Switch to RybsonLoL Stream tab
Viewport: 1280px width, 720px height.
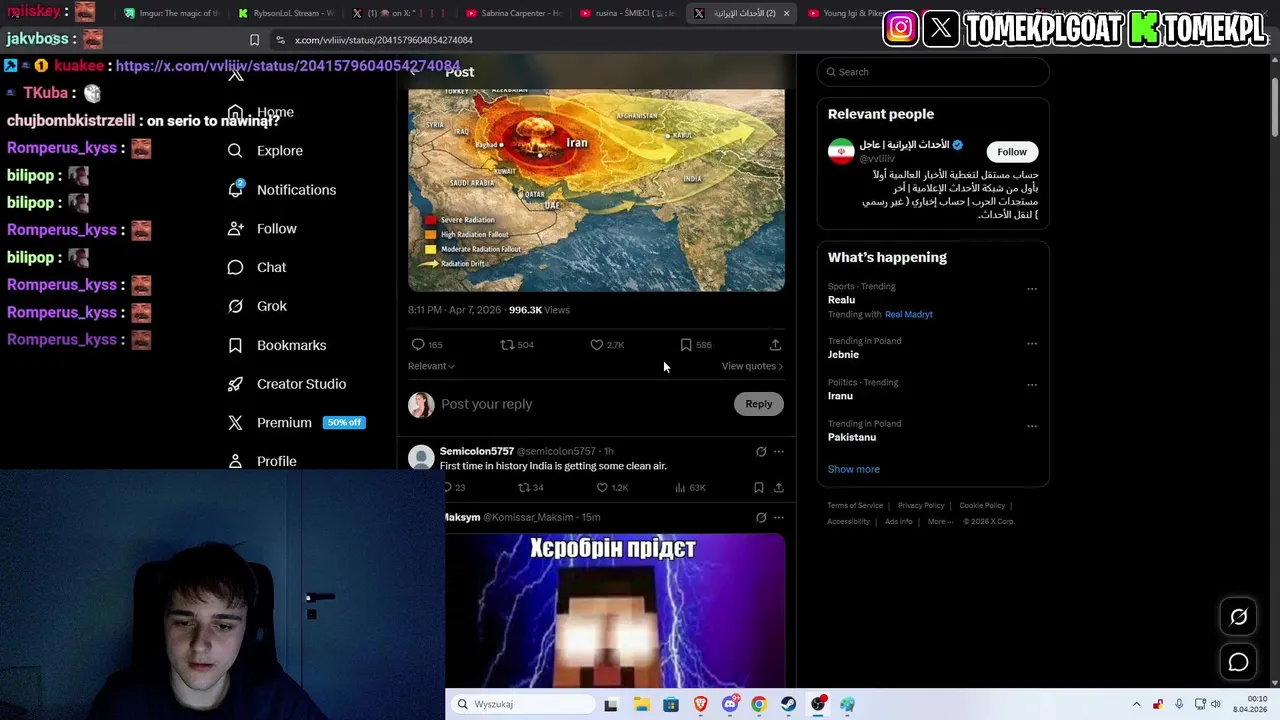click(286, 13)
